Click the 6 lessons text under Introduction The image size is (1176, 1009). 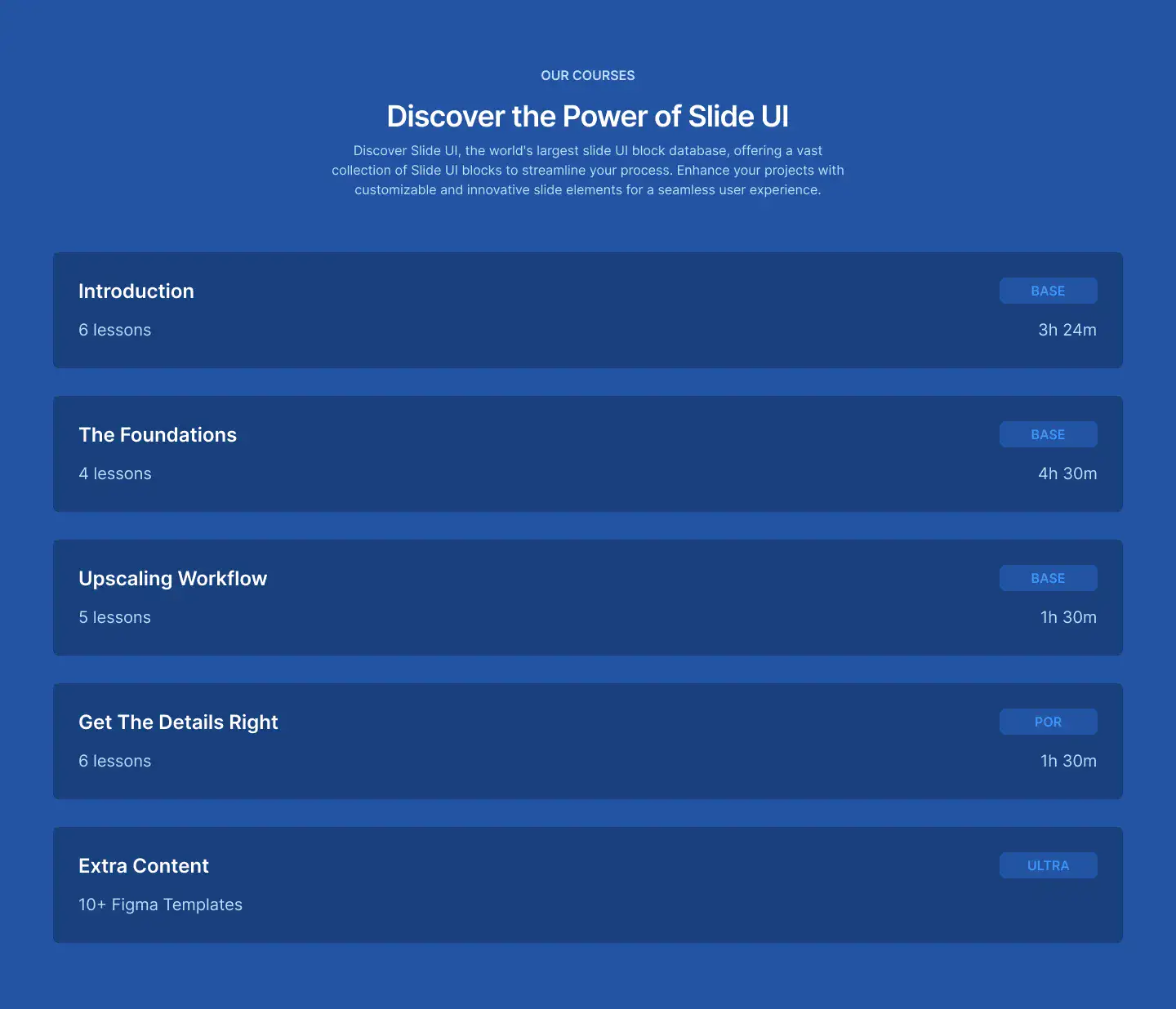point(115,330)
